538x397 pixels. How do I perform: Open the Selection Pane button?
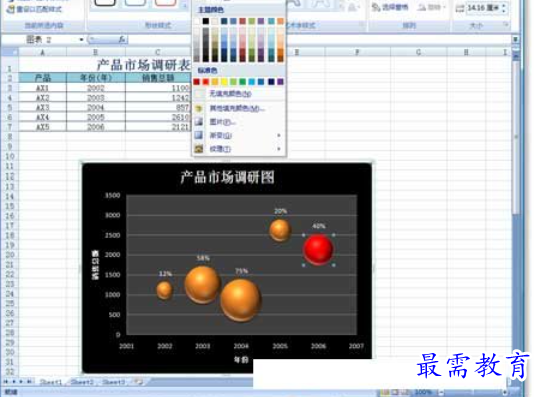tap(391, 7)
